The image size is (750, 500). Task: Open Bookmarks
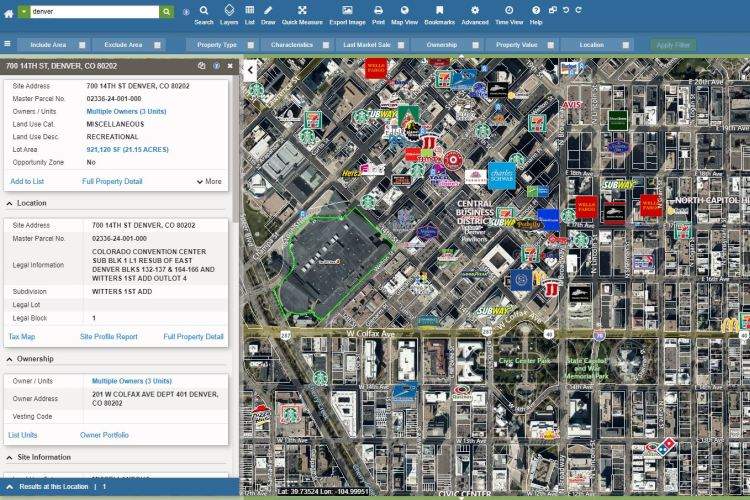click(x=440, y=15)
